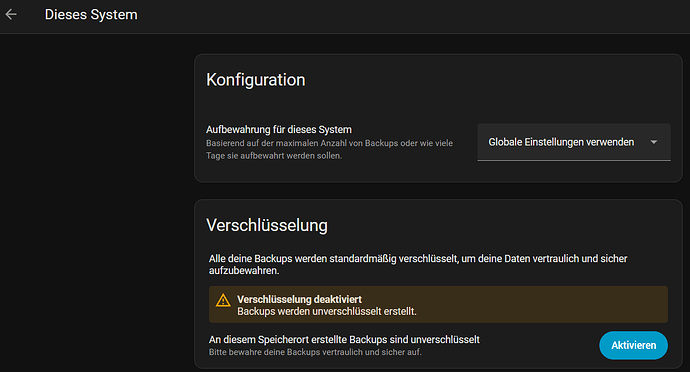Open the 'Globale Einstellungen verwenden' dropdown
The width and height of the screenshot is (690, 372).
574,142
